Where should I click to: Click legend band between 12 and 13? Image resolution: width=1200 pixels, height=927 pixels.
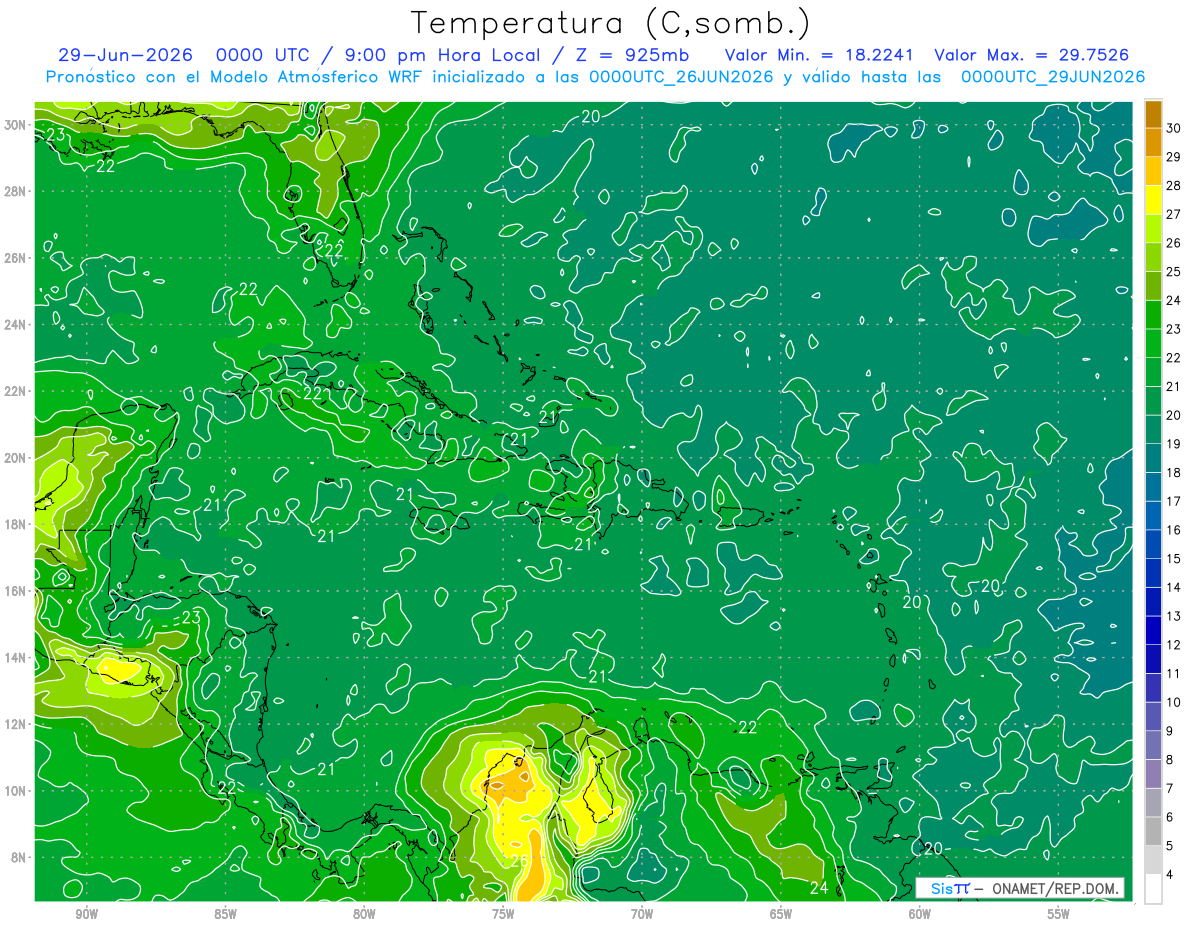point(1154,631)
